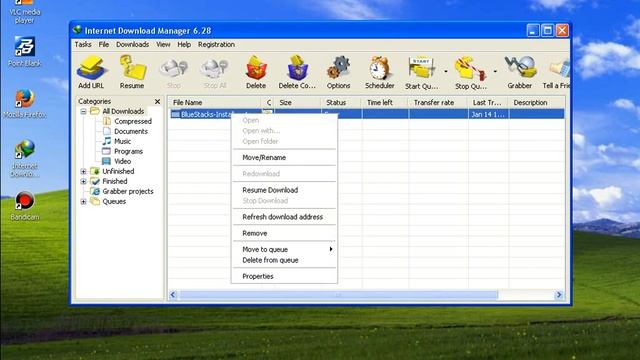The width and height of the screenshot is (640, 360).
Task: Select the BlueStacks-Installer download row
Action: (x=367, y=114)
